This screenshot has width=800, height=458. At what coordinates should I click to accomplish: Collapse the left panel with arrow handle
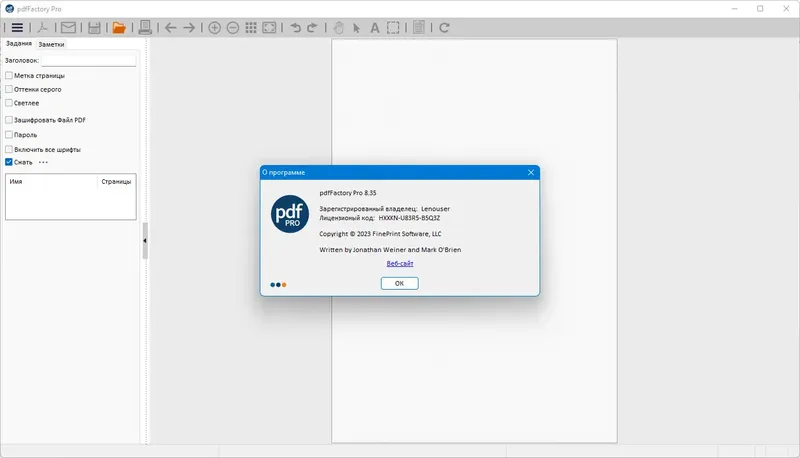pos(145,241)
